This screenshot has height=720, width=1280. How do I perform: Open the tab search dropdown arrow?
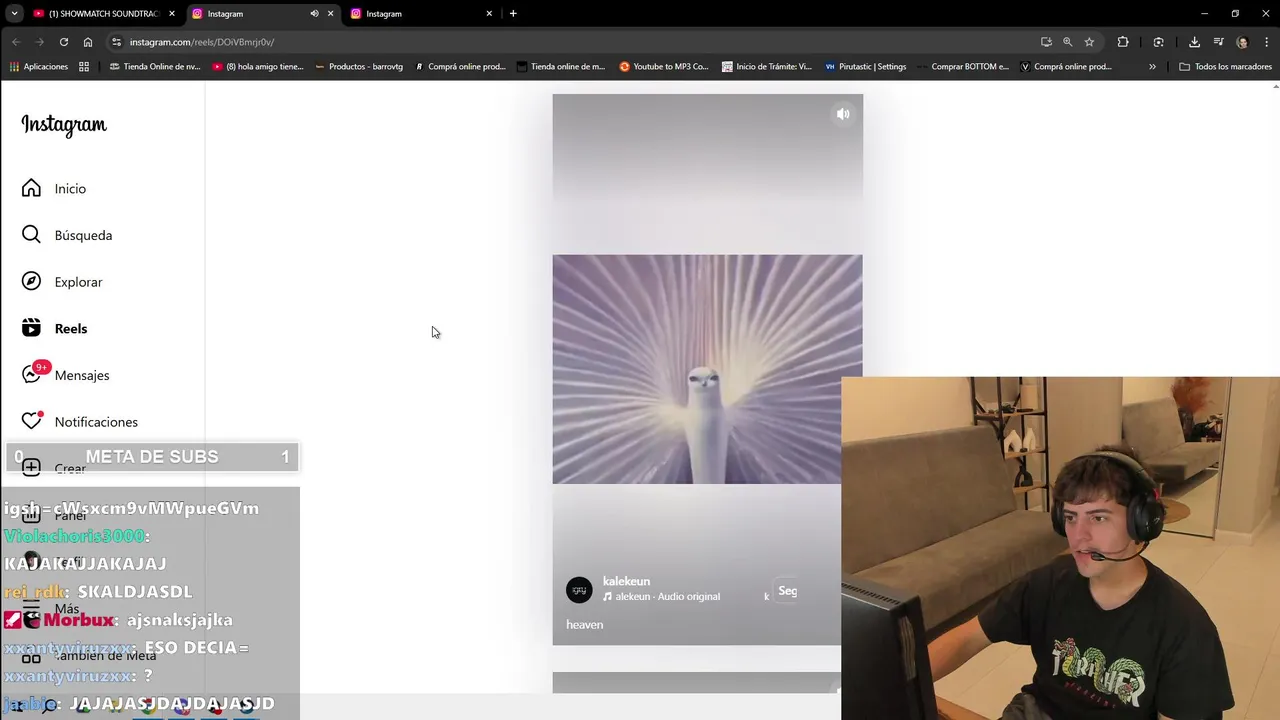point(14,14)
